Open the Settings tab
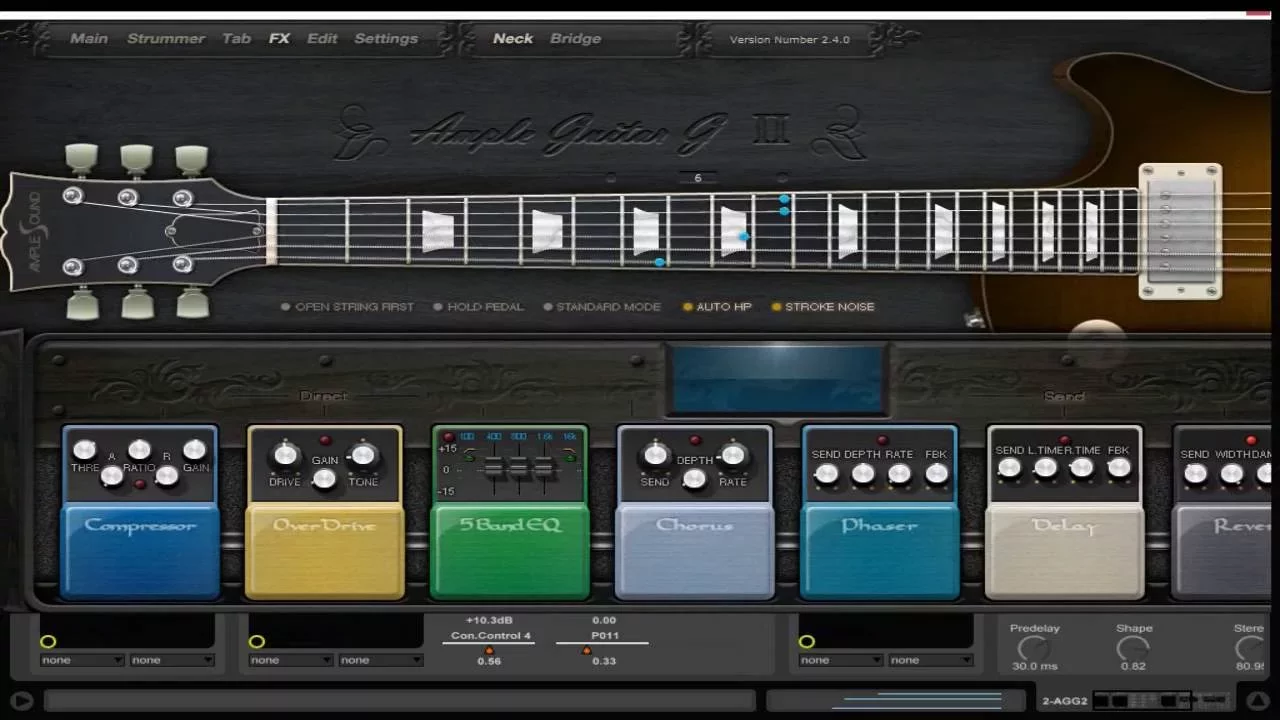Viewport: 1280px width, 720px height. coord(386,39)
